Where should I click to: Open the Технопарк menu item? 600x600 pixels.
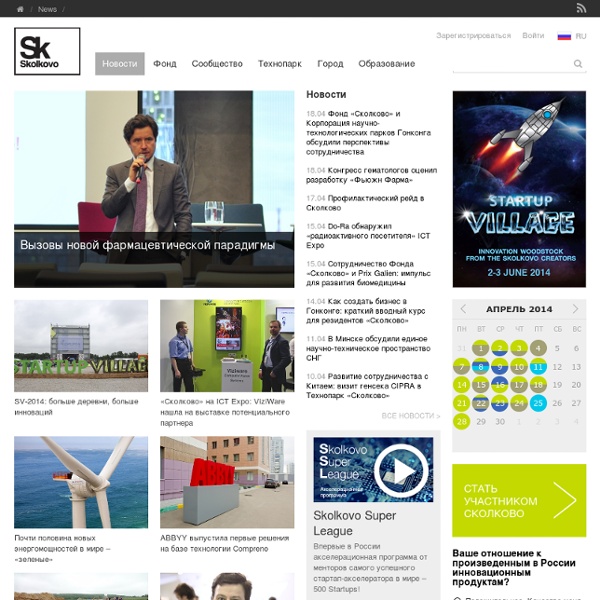tap(280, 64)
